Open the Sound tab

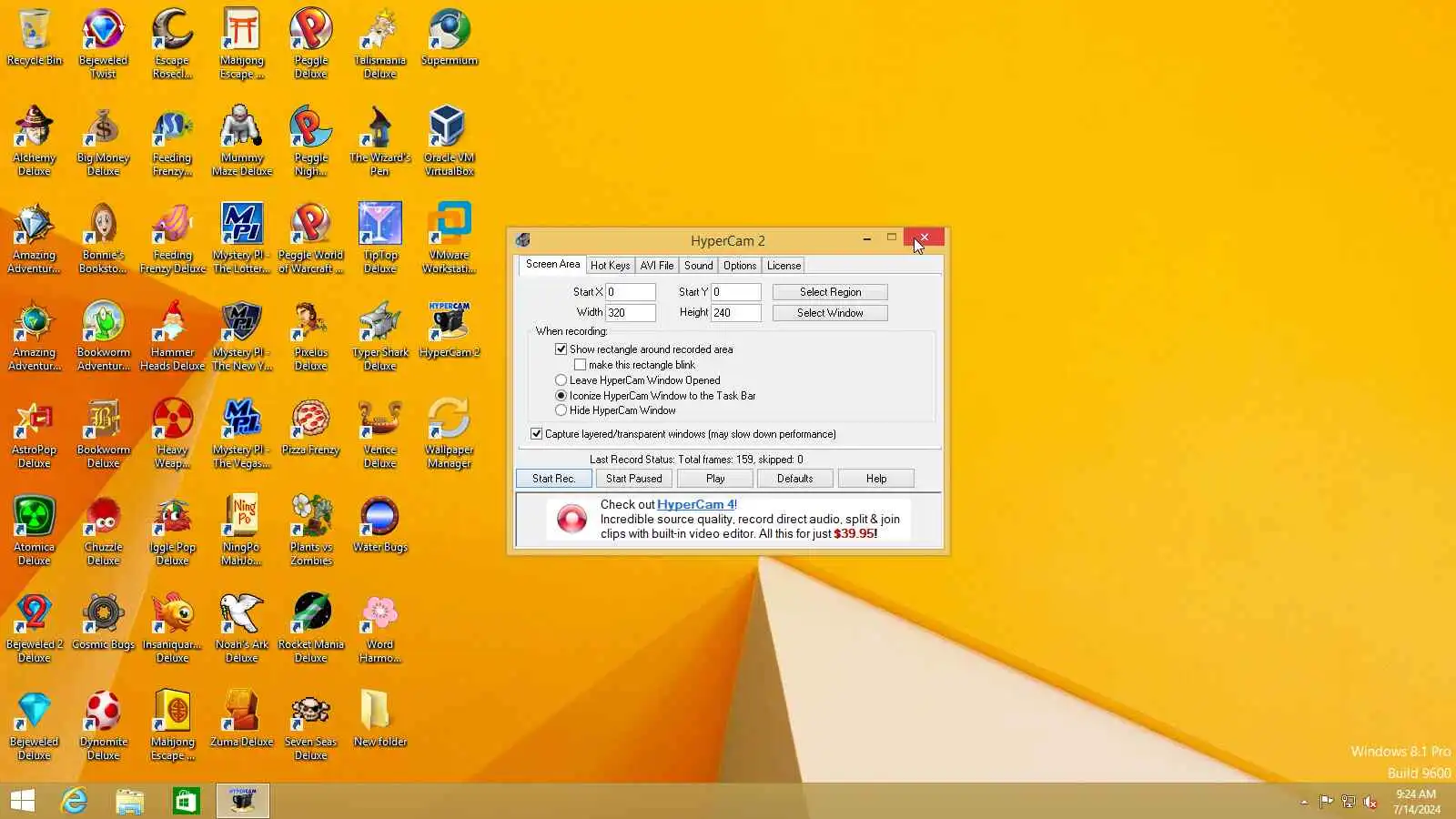tap(699, 266)
